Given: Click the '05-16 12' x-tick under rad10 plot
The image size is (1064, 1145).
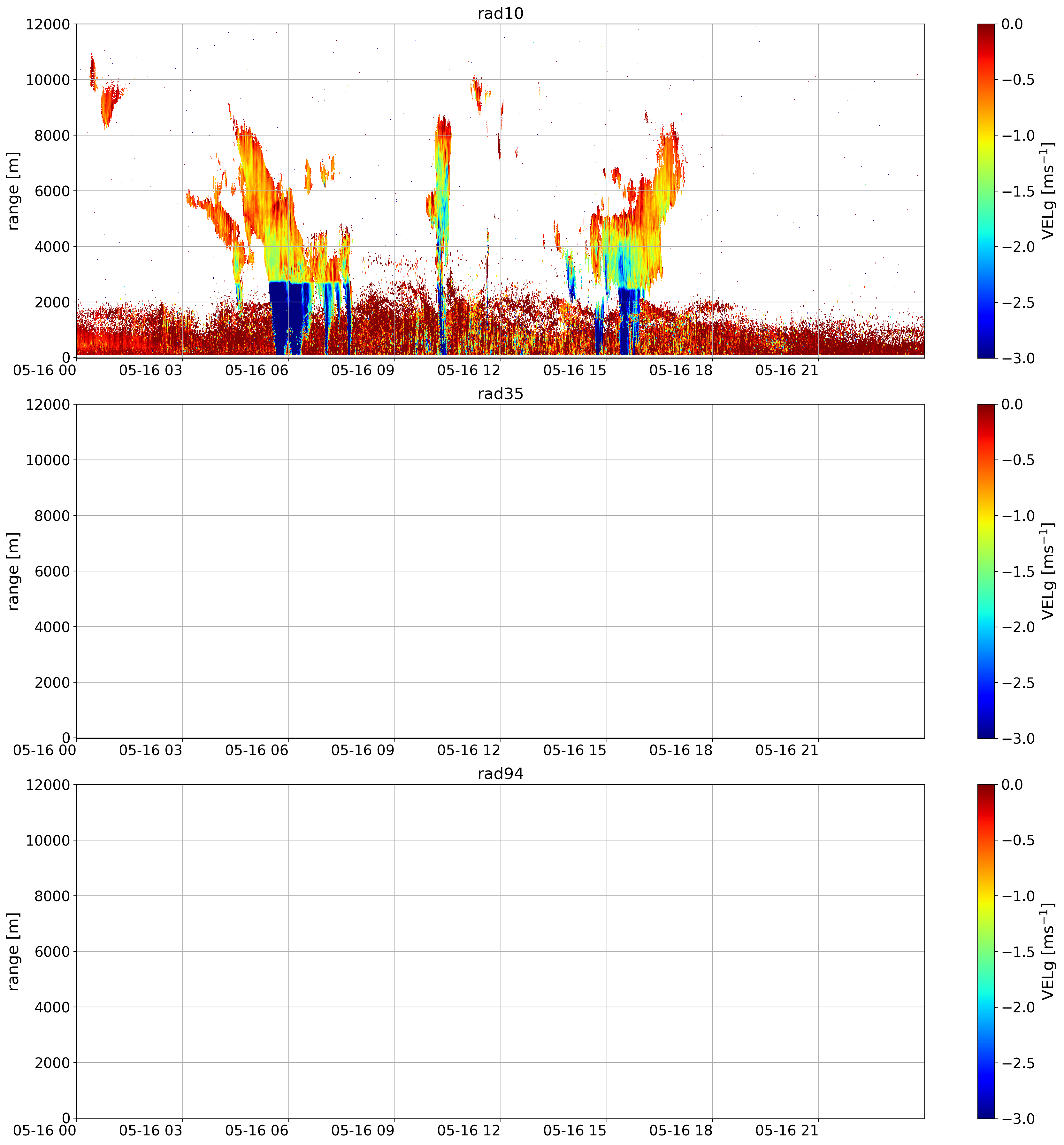Looking at the screenshot, I should point(469,370).
